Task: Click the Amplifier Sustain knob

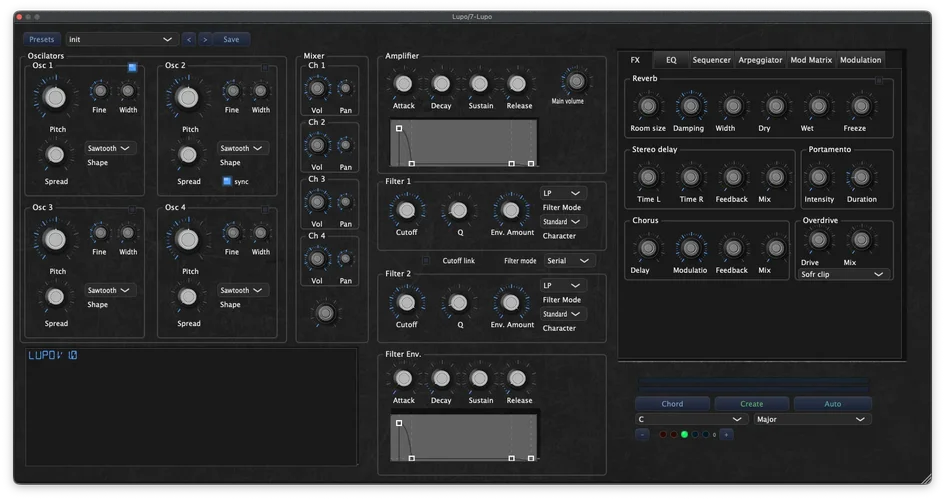Action: 479,84
